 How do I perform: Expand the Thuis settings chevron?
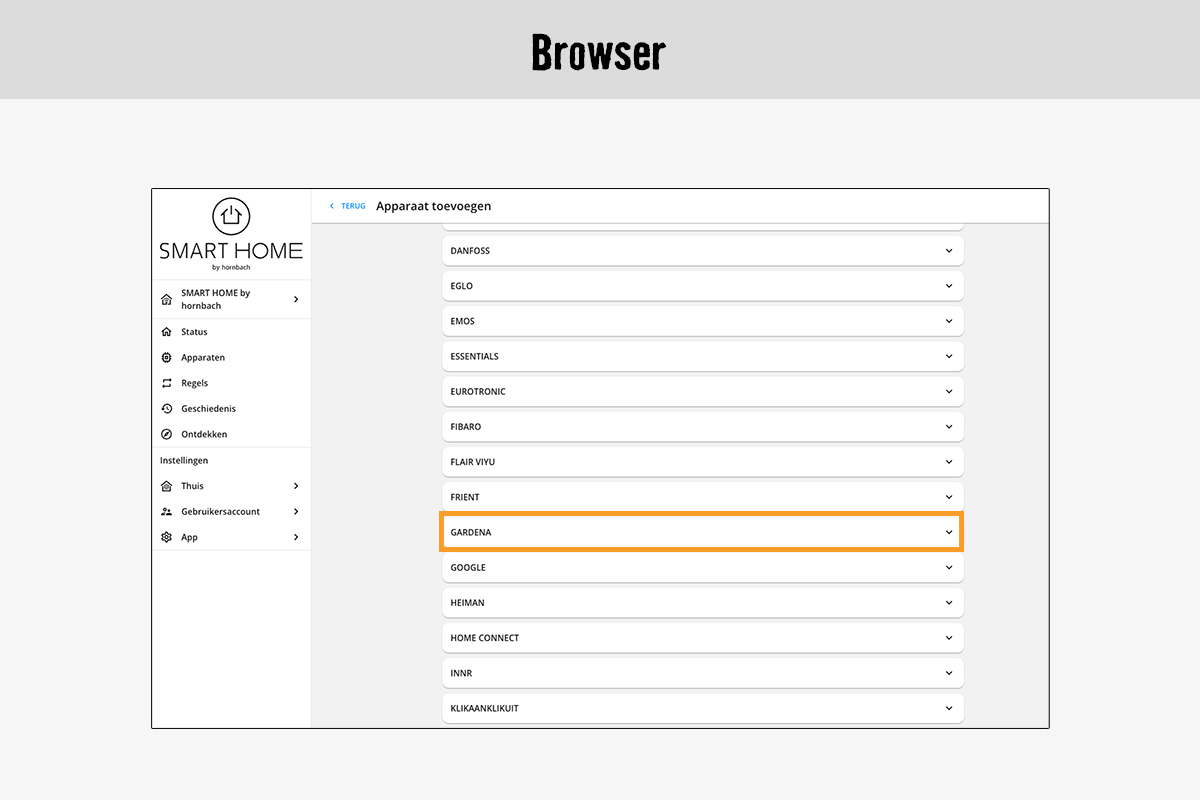tap(296, 486)
